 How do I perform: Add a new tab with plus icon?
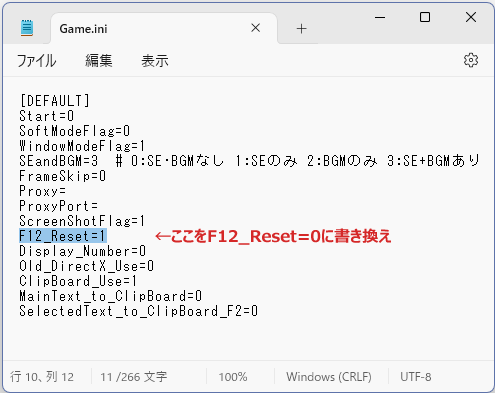point(301,29)
